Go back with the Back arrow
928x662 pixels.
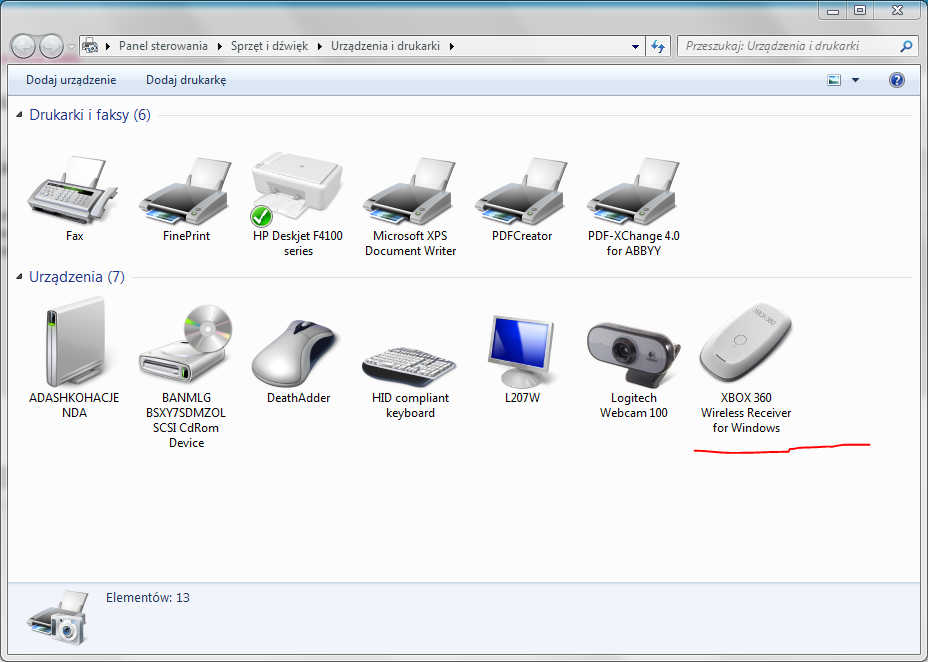pos(24,46)
